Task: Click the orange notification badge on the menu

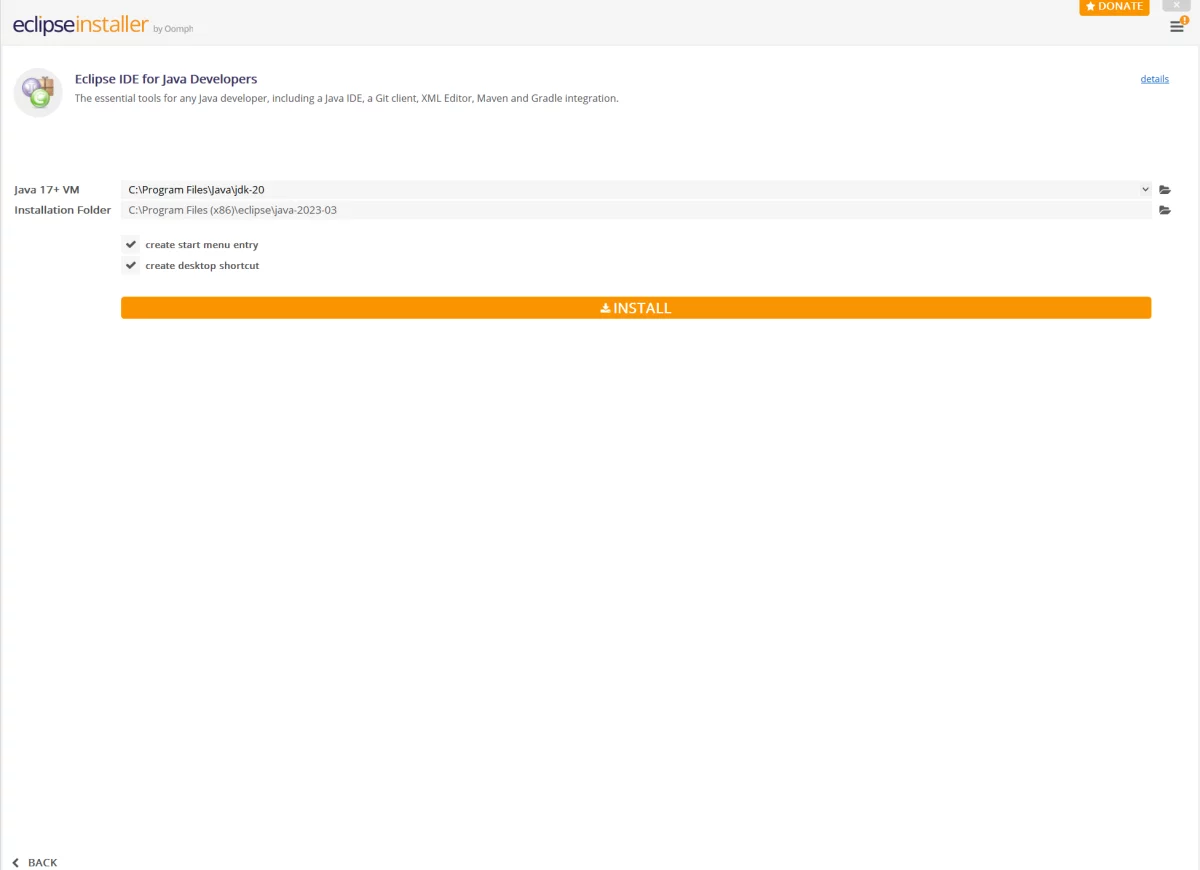Action: [1184, 20]
